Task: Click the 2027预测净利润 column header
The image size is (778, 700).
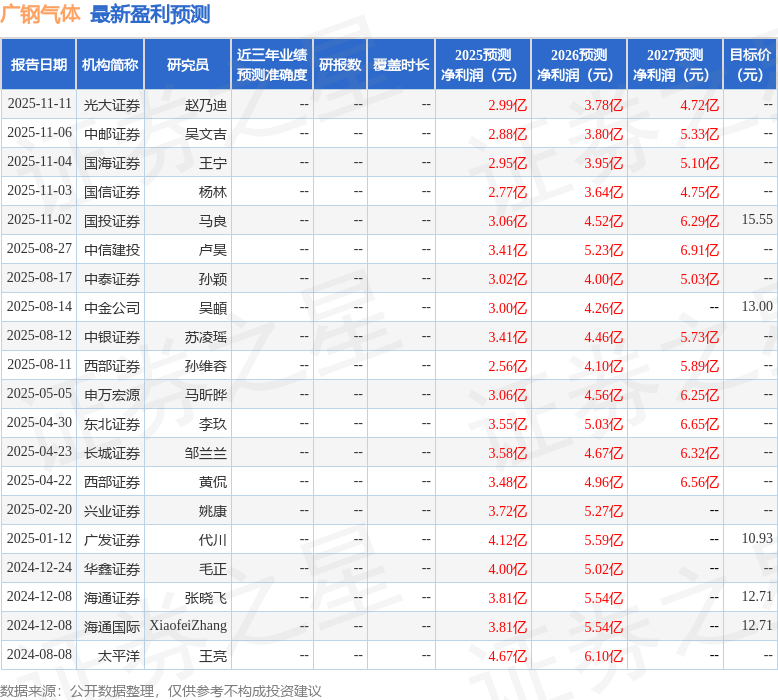Action: [x=675, y=64]
